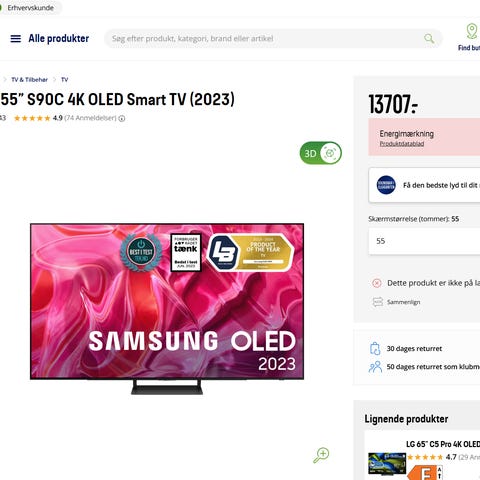Viewport: 480px width, 480px height.
Task: Click the Erhvervskunde customer type toggle
Action: [30, 8]
